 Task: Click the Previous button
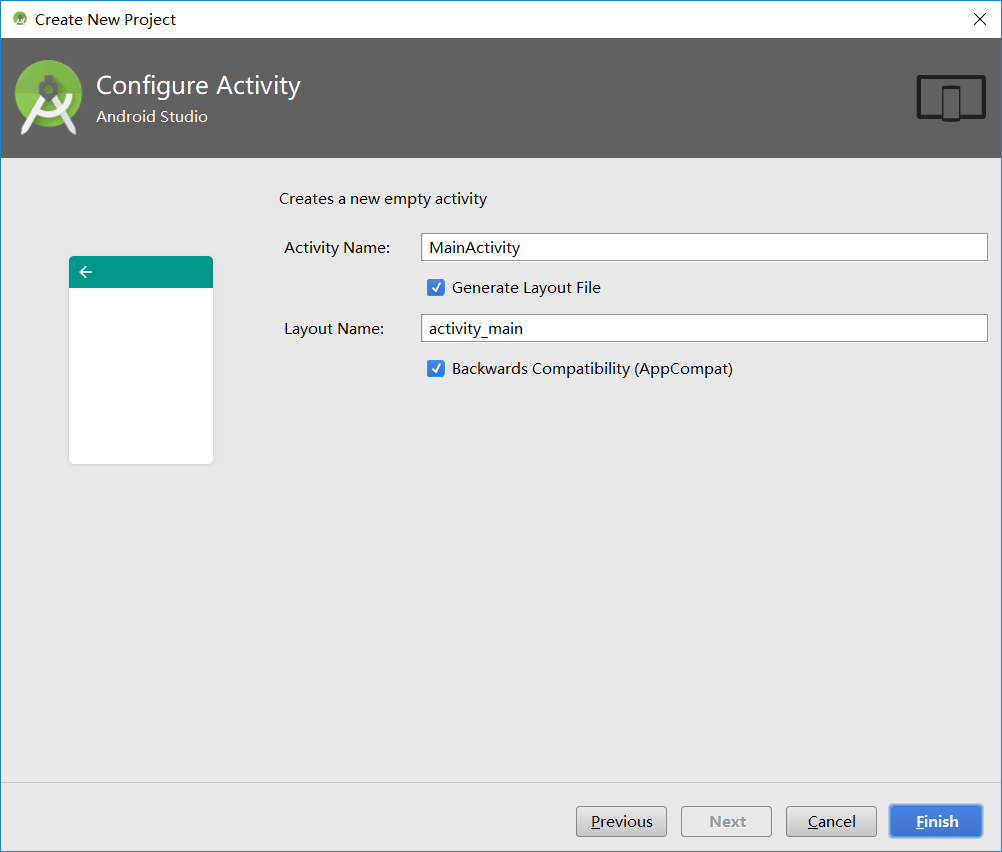tap(621, 821)
